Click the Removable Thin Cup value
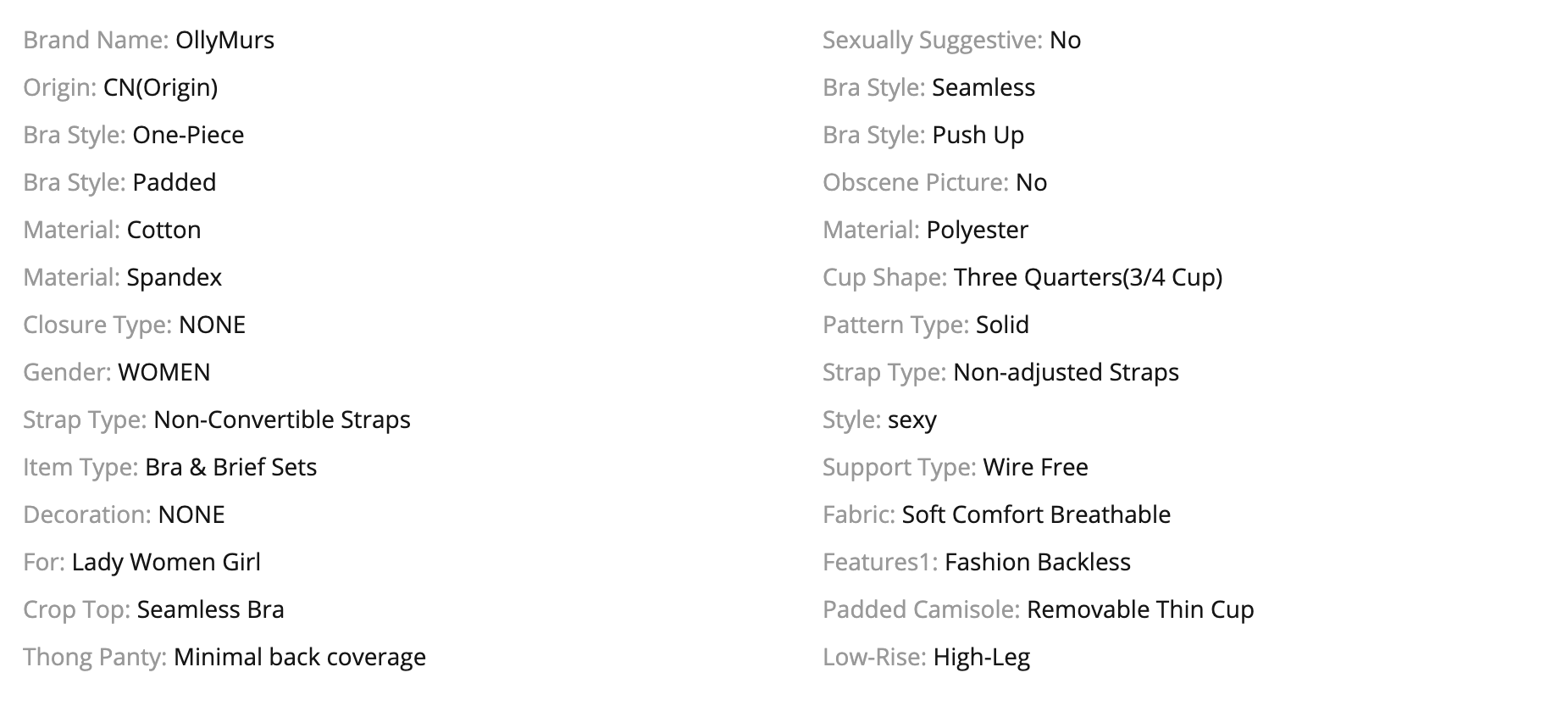 click(x=1140, y=610)
